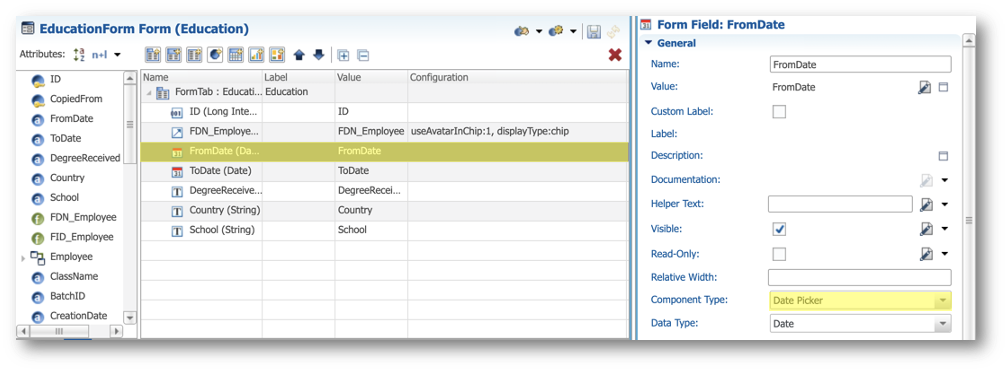Click the alphabetical sort attributes icon
1007x371 pixels.
coord(79,55)
